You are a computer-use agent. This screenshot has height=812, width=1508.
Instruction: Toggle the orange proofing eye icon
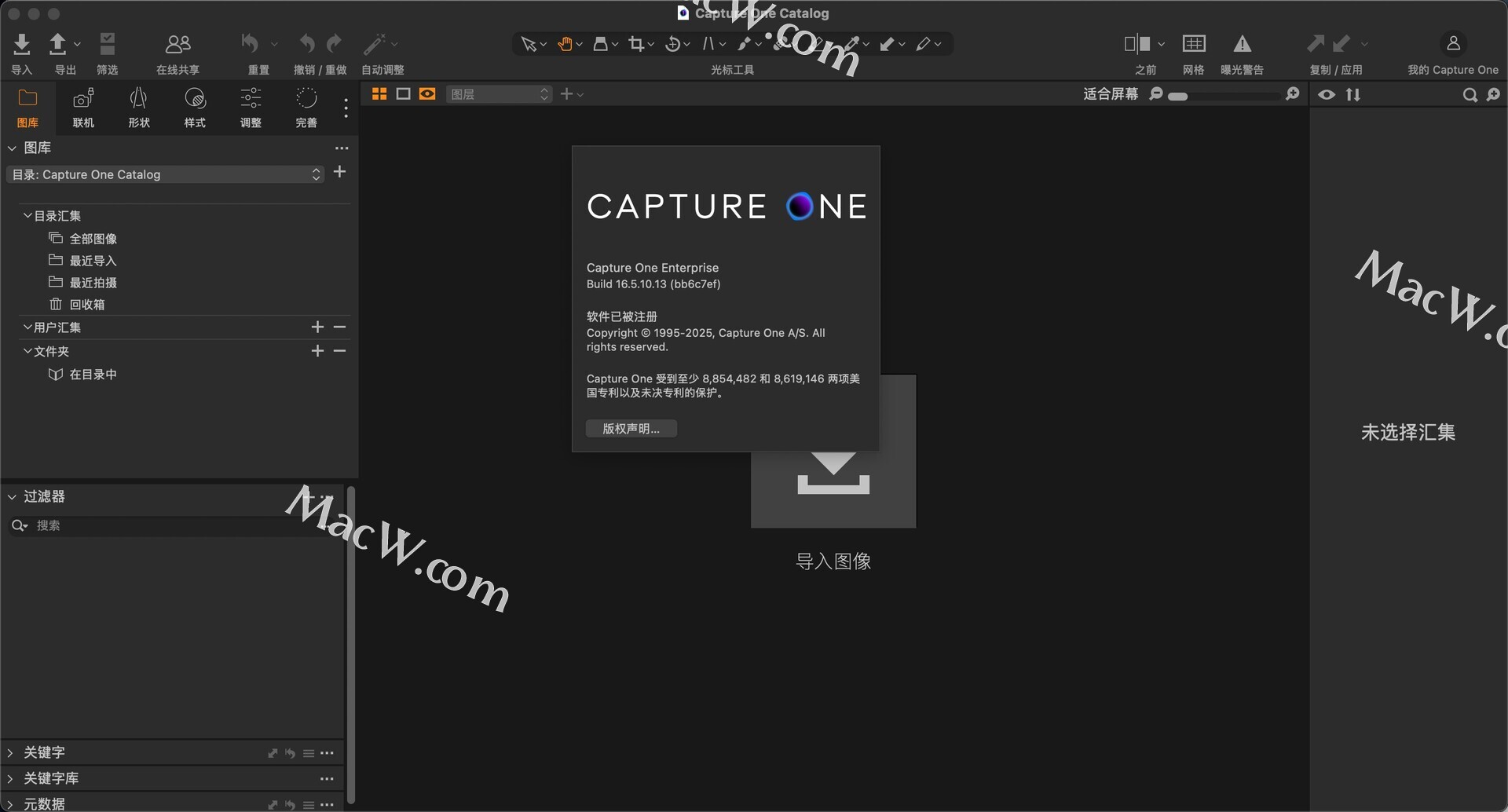427,94
